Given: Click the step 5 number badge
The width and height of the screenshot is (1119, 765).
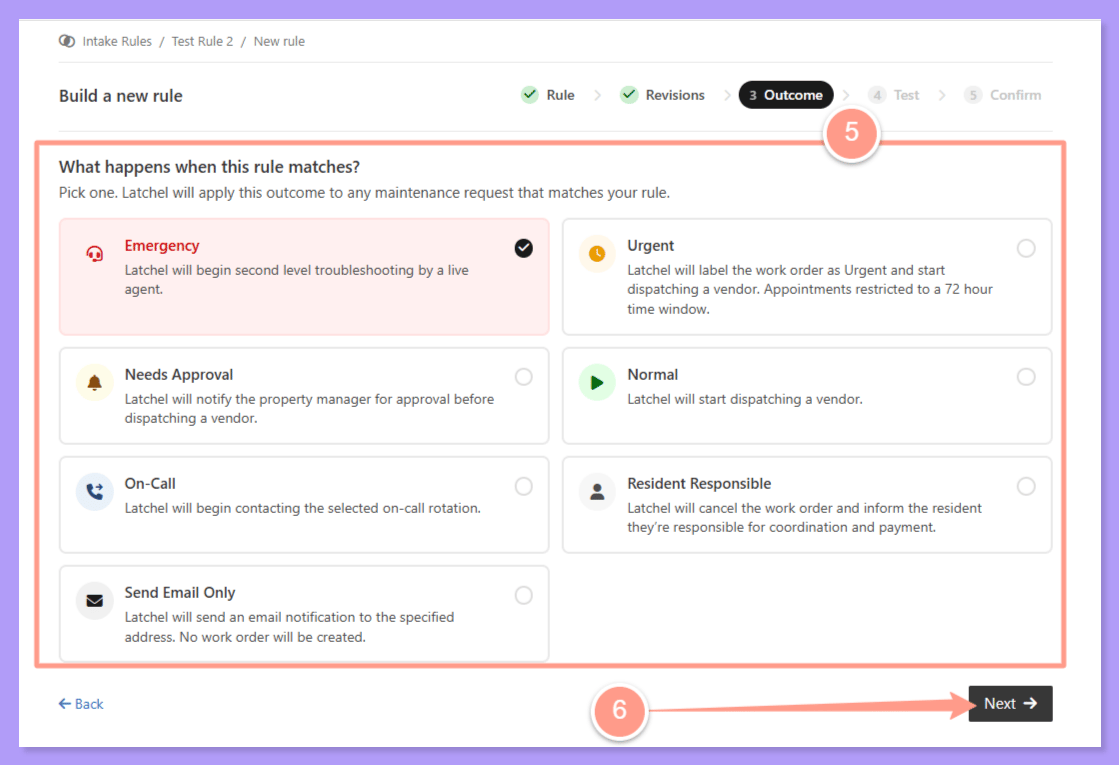Looking at the screenshot, I should [973, 95].
